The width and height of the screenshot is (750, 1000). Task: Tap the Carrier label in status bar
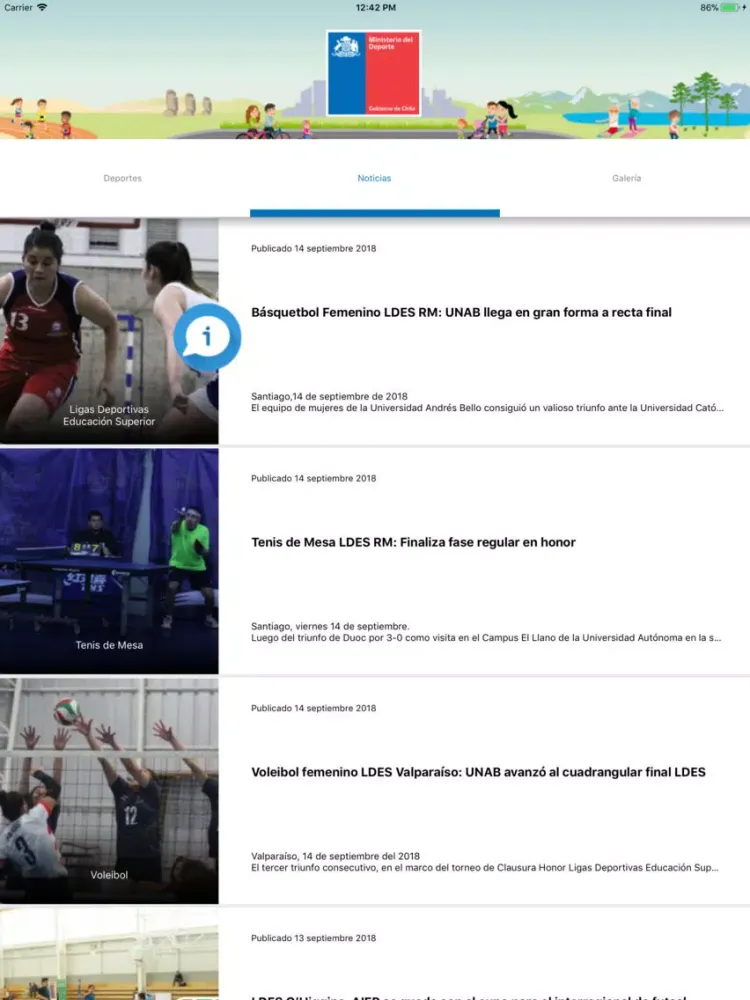[x=18, y=8]
